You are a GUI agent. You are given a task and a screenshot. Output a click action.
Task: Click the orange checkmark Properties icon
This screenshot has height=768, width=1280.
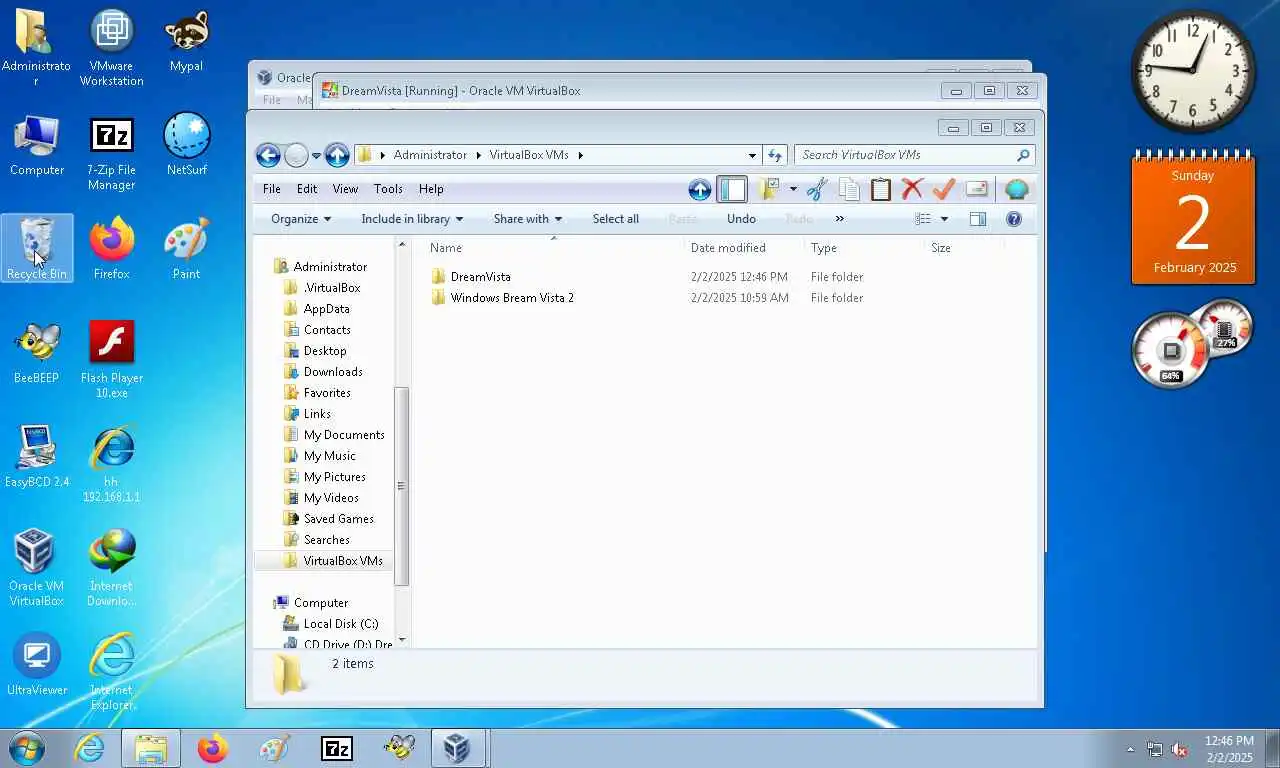(943, 189)
